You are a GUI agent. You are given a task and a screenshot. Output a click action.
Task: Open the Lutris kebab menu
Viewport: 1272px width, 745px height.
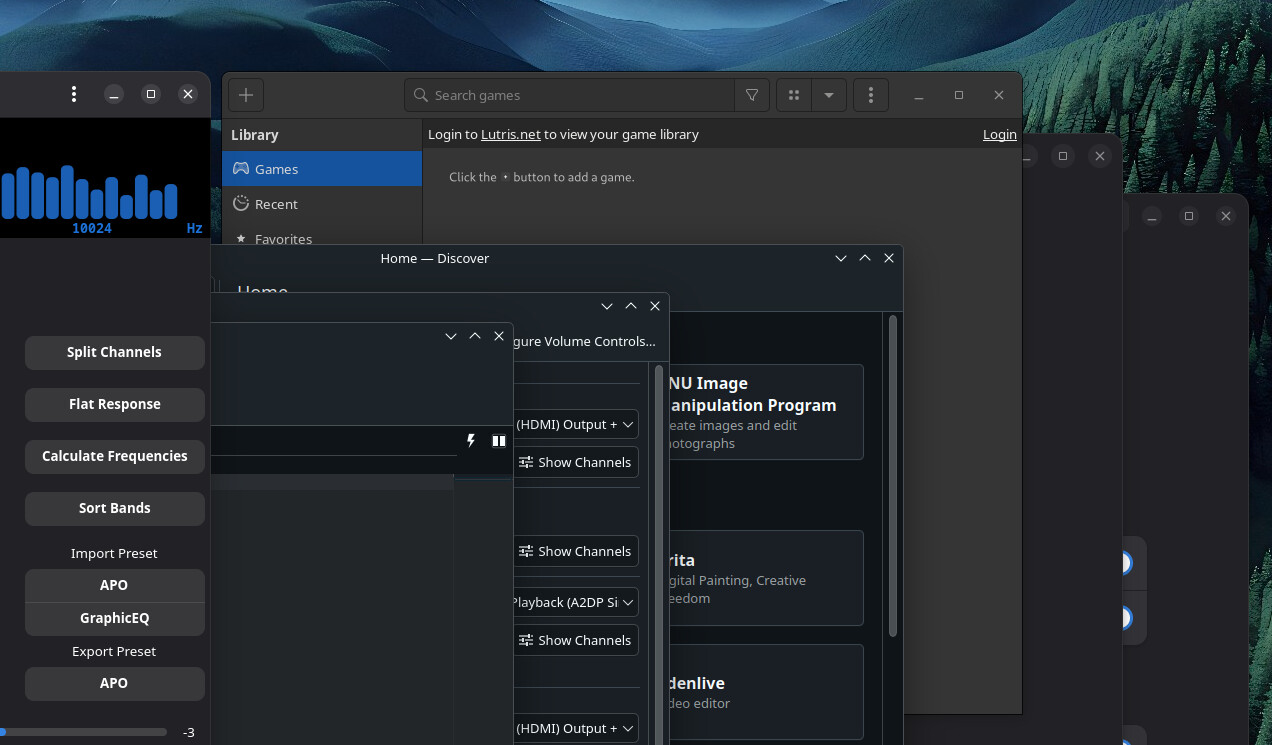point(871,95)
